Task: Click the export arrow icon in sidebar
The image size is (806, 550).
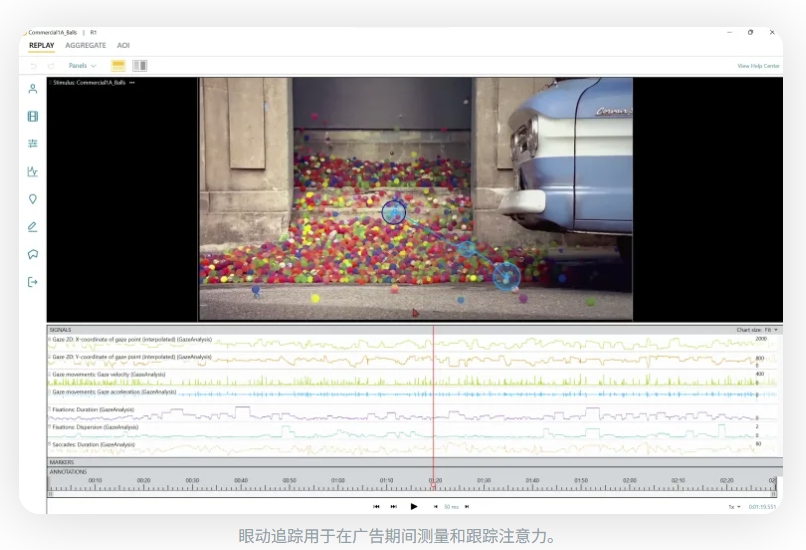Action: [33, 282]
